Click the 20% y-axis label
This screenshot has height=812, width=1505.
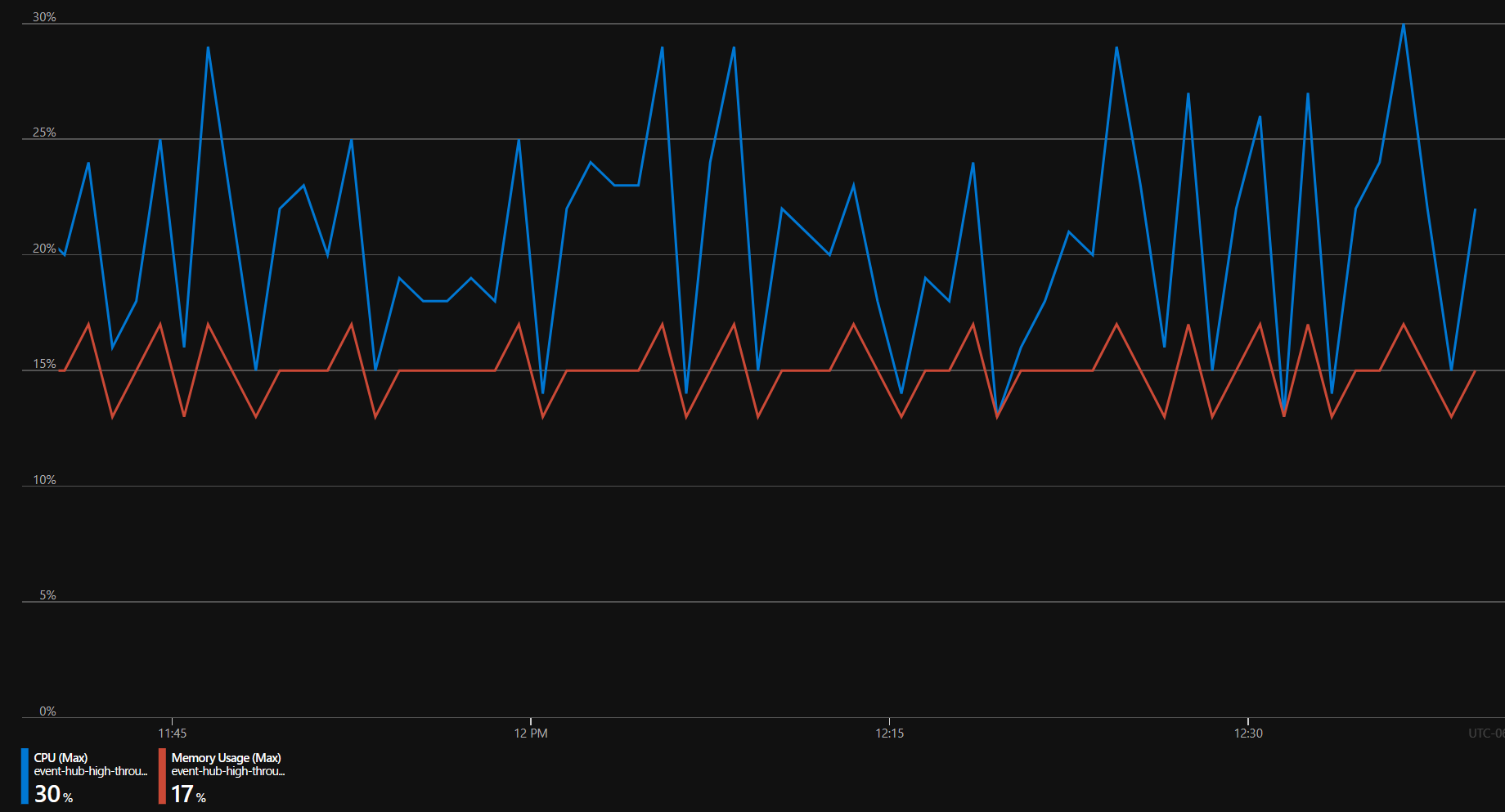click(x=44, y=249)
